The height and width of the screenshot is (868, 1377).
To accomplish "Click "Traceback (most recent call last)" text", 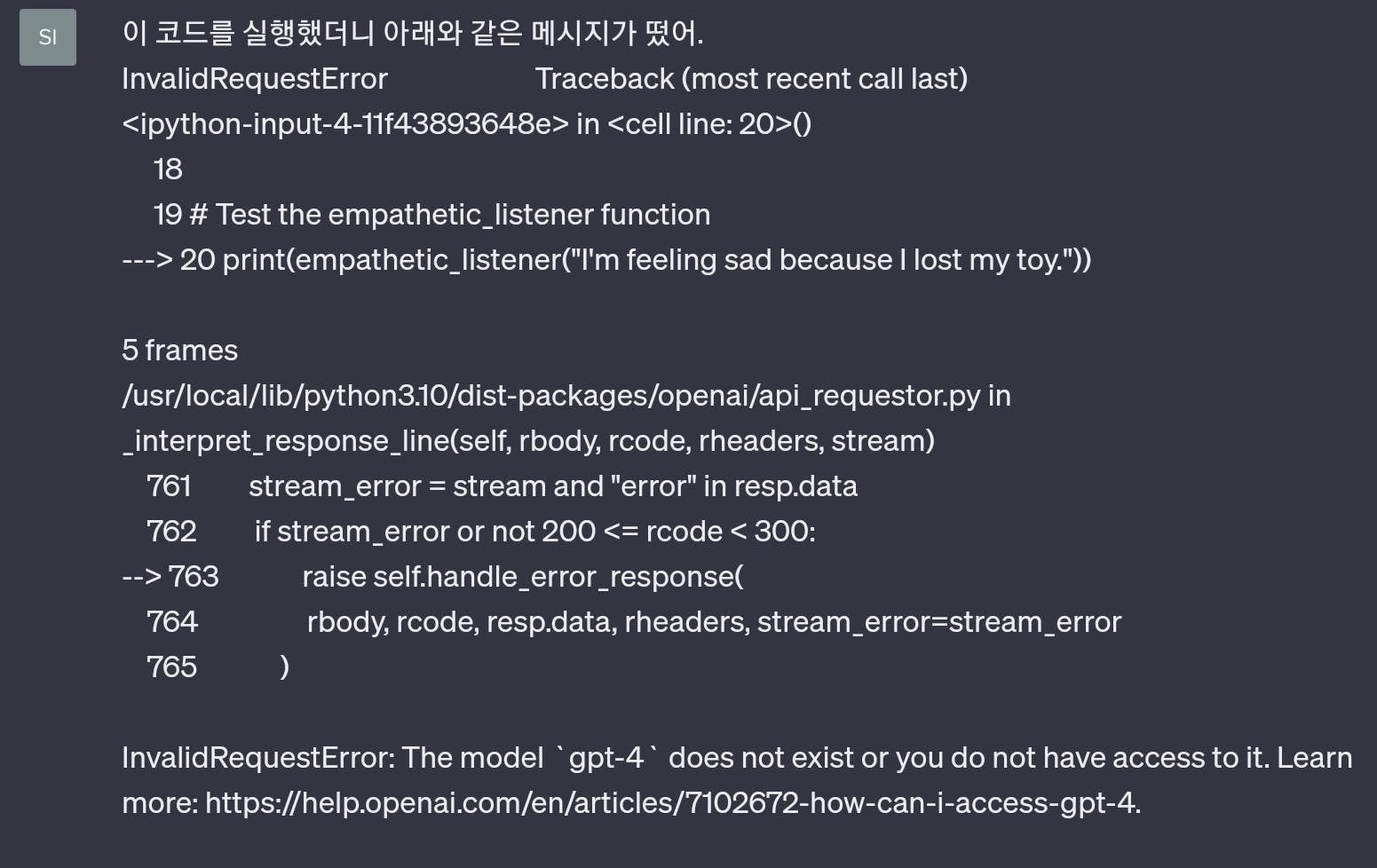I will pos(751,79).
